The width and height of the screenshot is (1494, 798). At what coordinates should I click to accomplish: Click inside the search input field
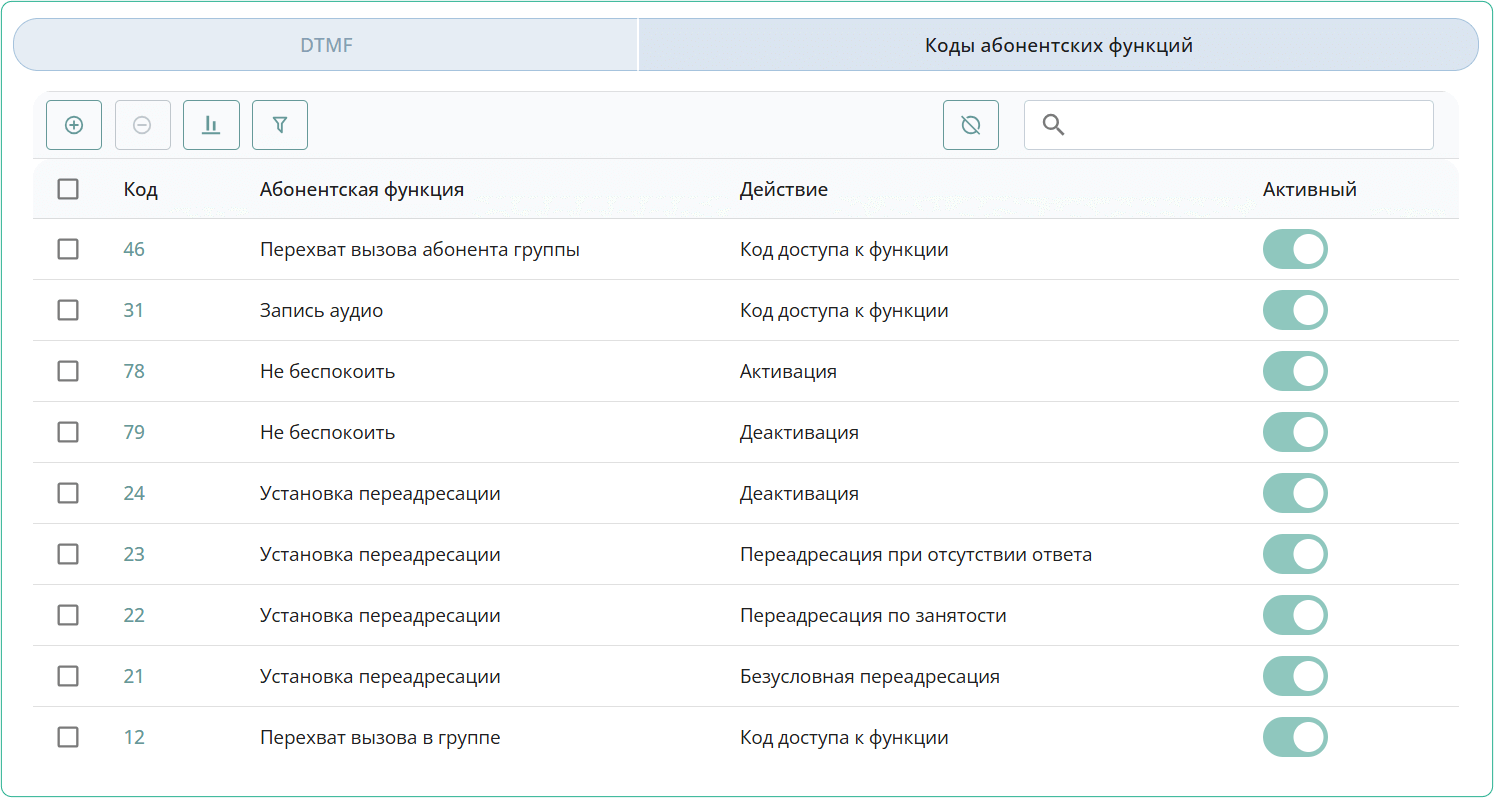1230,124
